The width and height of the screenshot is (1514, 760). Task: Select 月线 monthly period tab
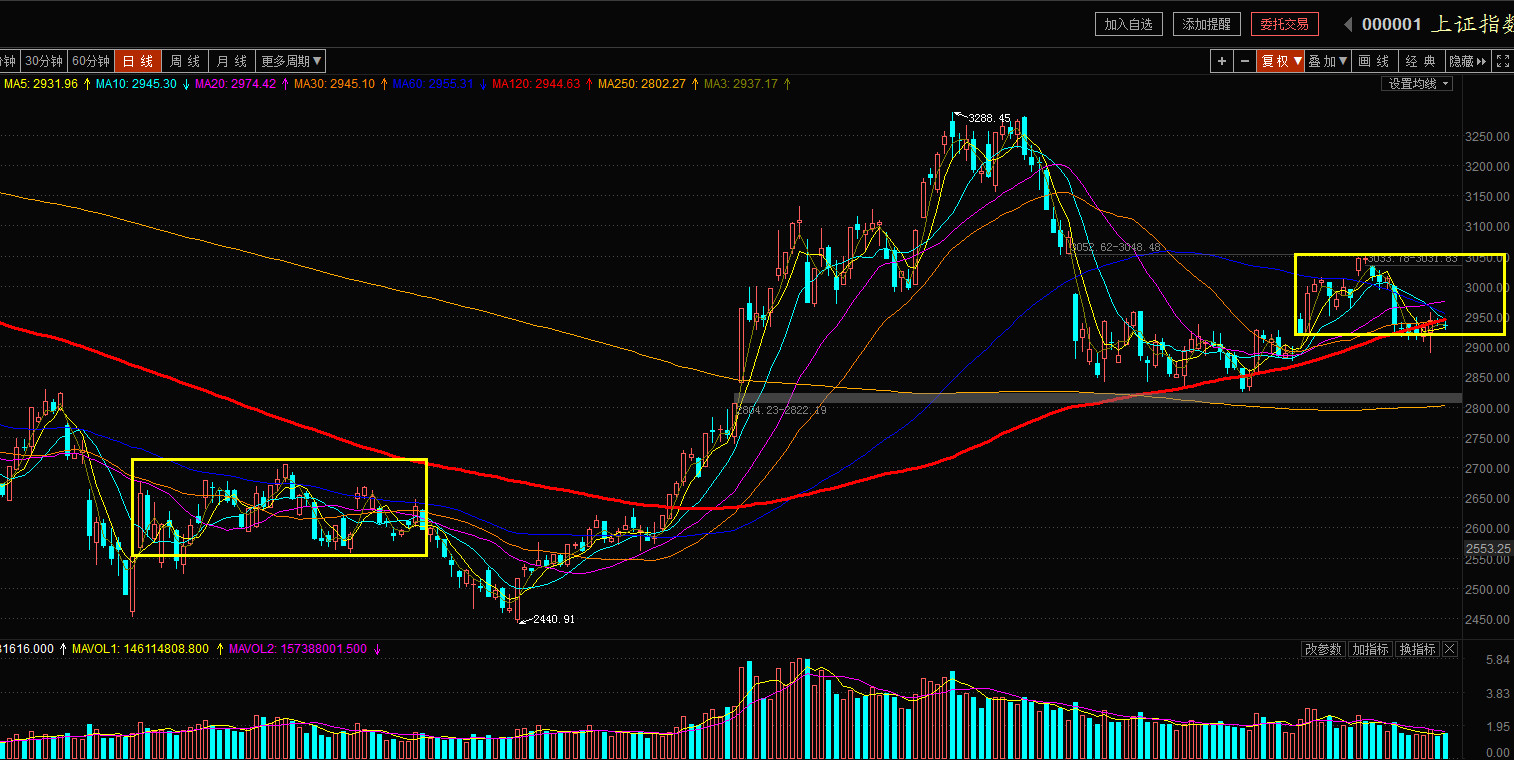(x=232, y=61)
